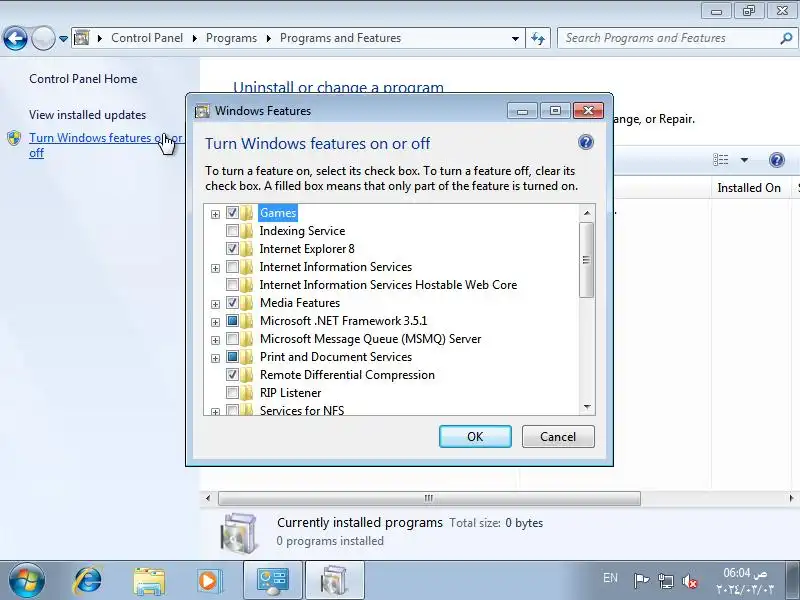Confirm with the OK button
800x600 pixels.
pos(475,437)
